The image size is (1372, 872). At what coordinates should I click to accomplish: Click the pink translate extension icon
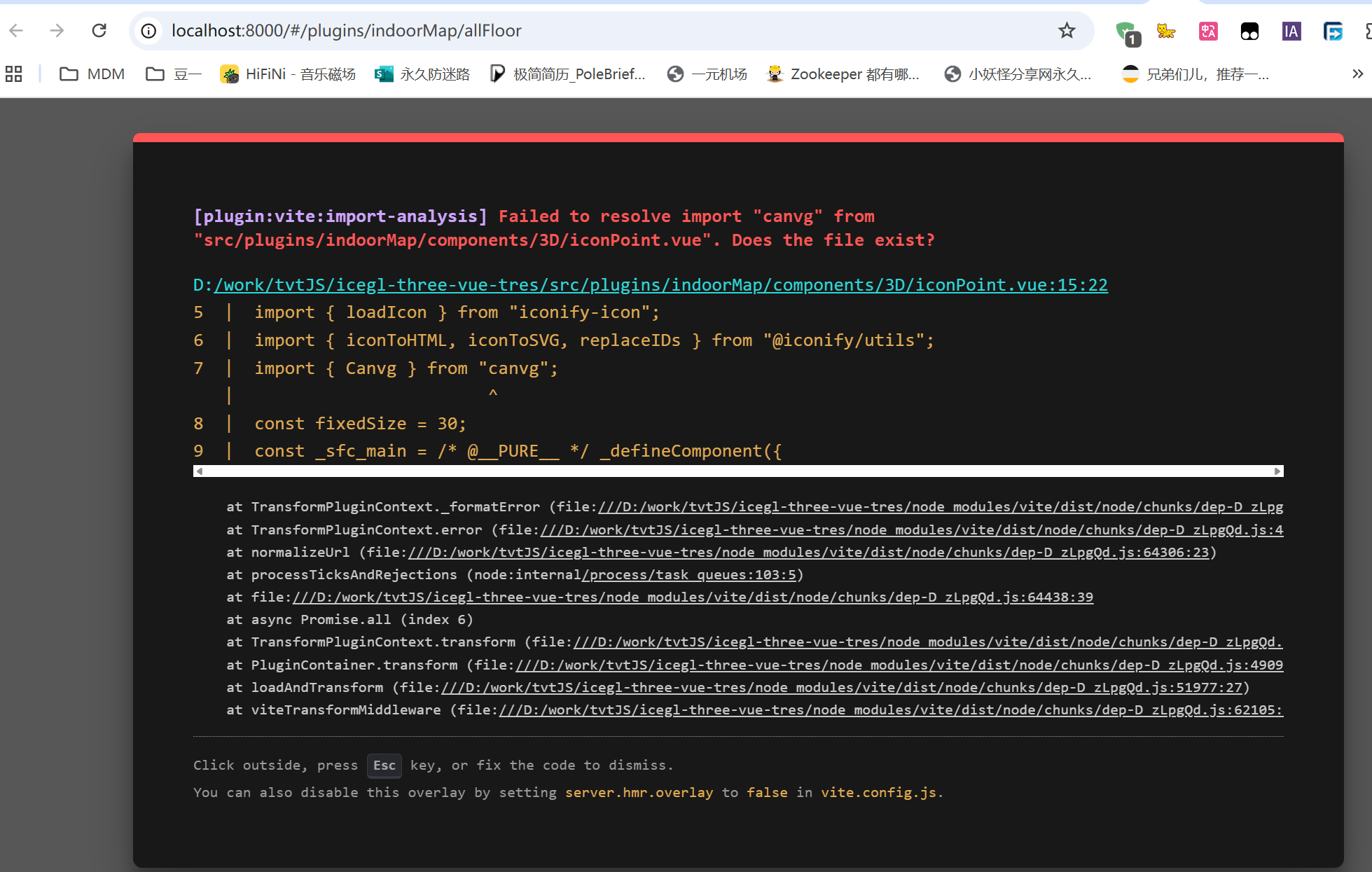tap(1208, 32)
